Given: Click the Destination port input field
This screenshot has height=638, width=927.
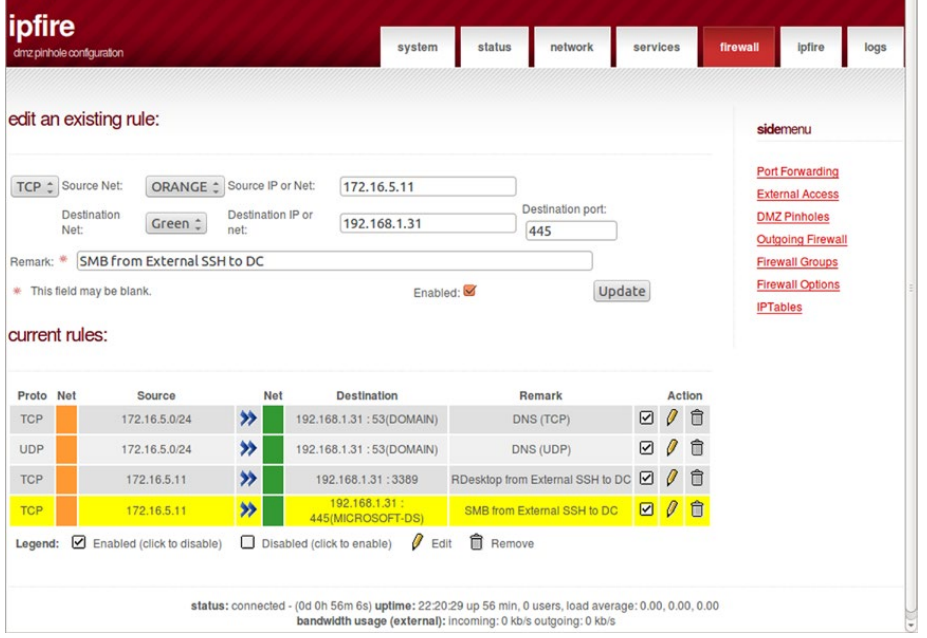Looking at the screenshot, I should [570, 232].
